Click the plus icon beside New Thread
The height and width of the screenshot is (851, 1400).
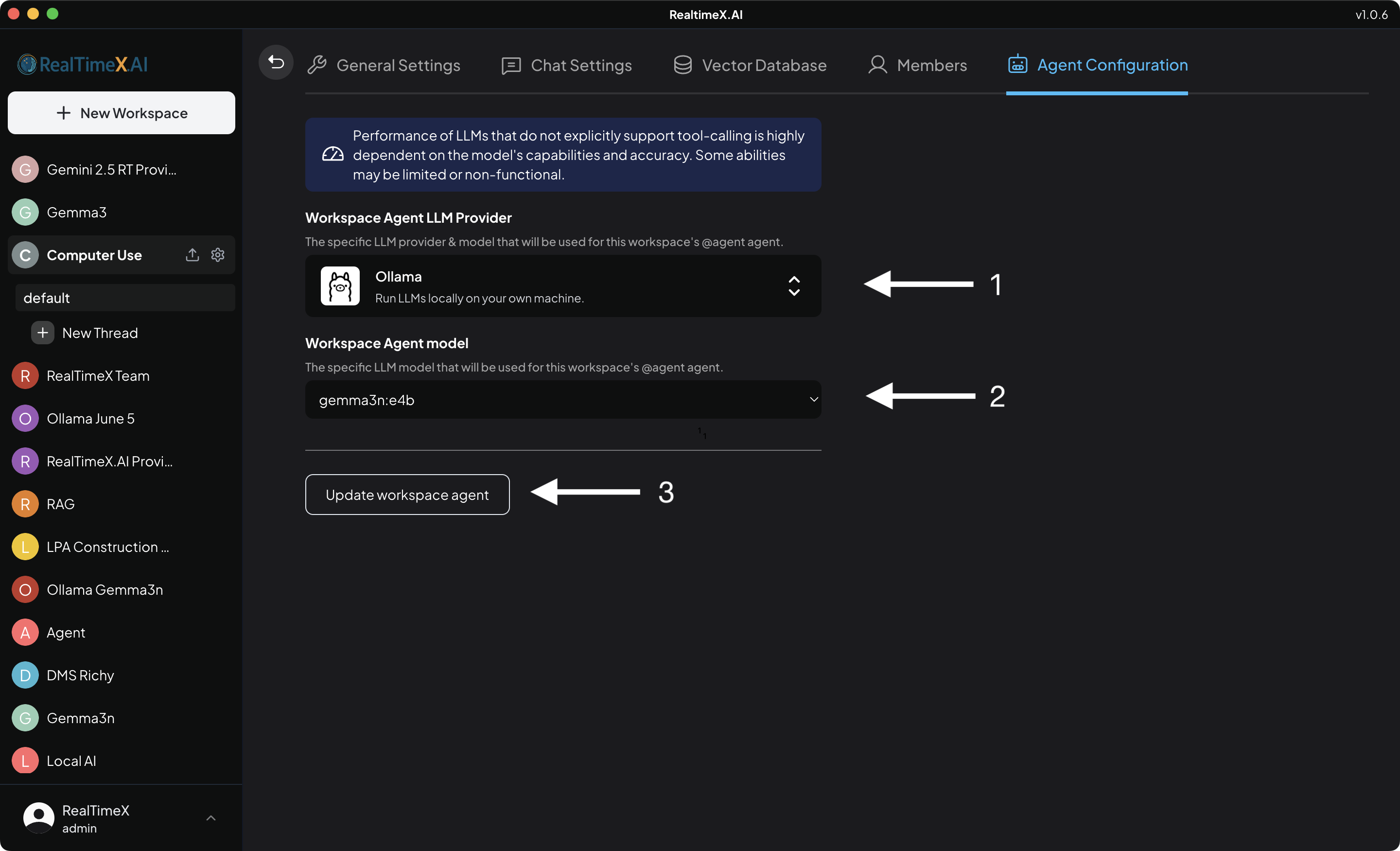click(x=43, y=333)
